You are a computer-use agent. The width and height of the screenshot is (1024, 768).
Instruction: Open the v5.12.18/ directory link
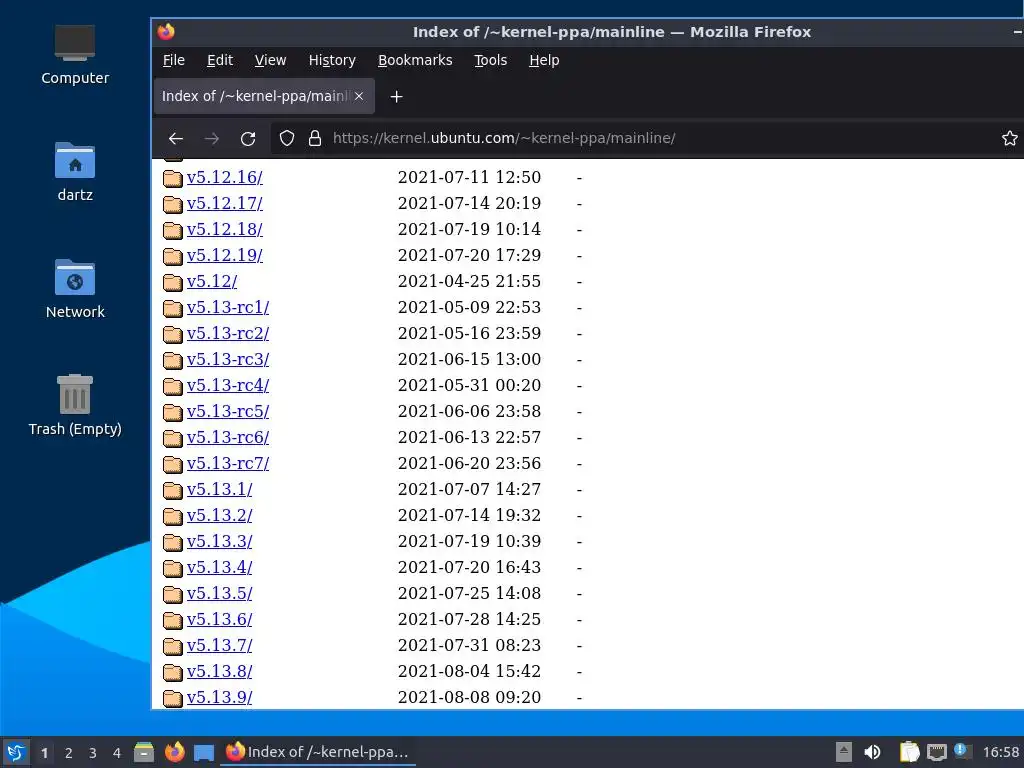tap(225, 229)
